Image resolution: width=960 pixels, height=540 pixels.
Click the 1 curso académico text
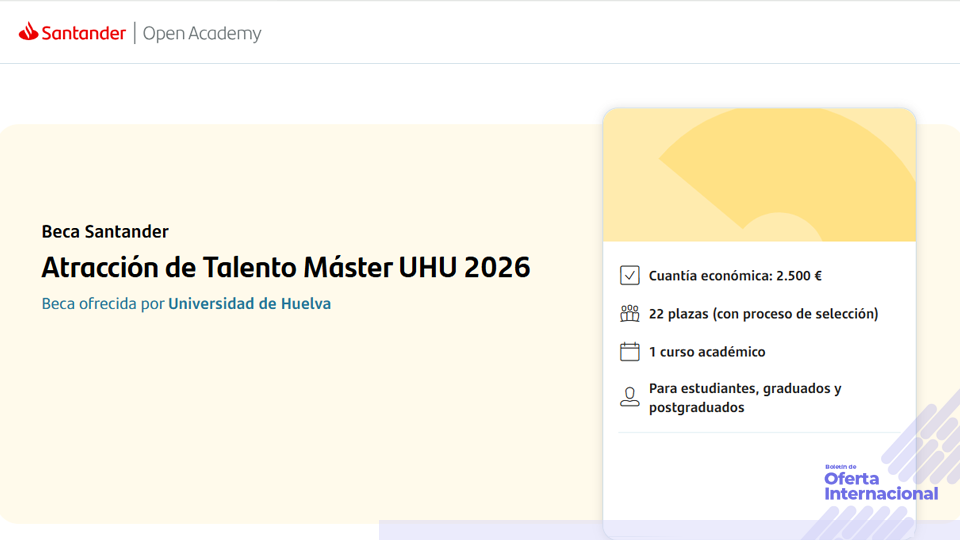(706, 352)
